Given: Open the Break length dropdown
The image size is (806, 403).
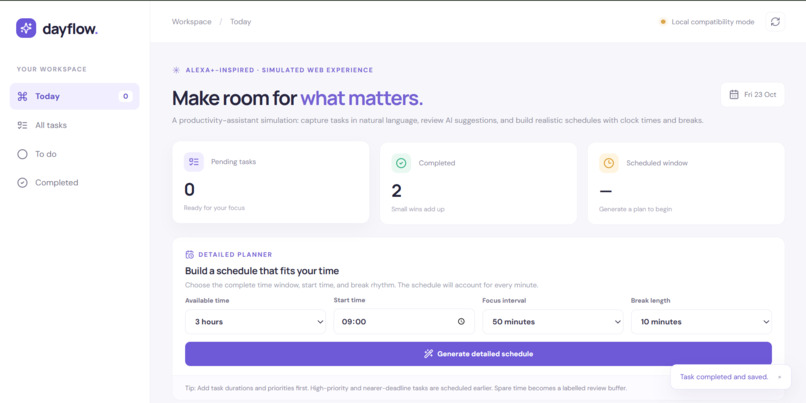Looking at the screenshot, I should pos(701,322).
